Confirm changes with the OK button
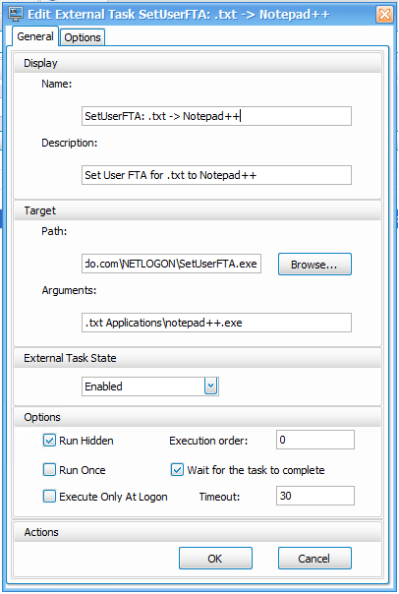The image size is (399, 594). tap(216, 558)
